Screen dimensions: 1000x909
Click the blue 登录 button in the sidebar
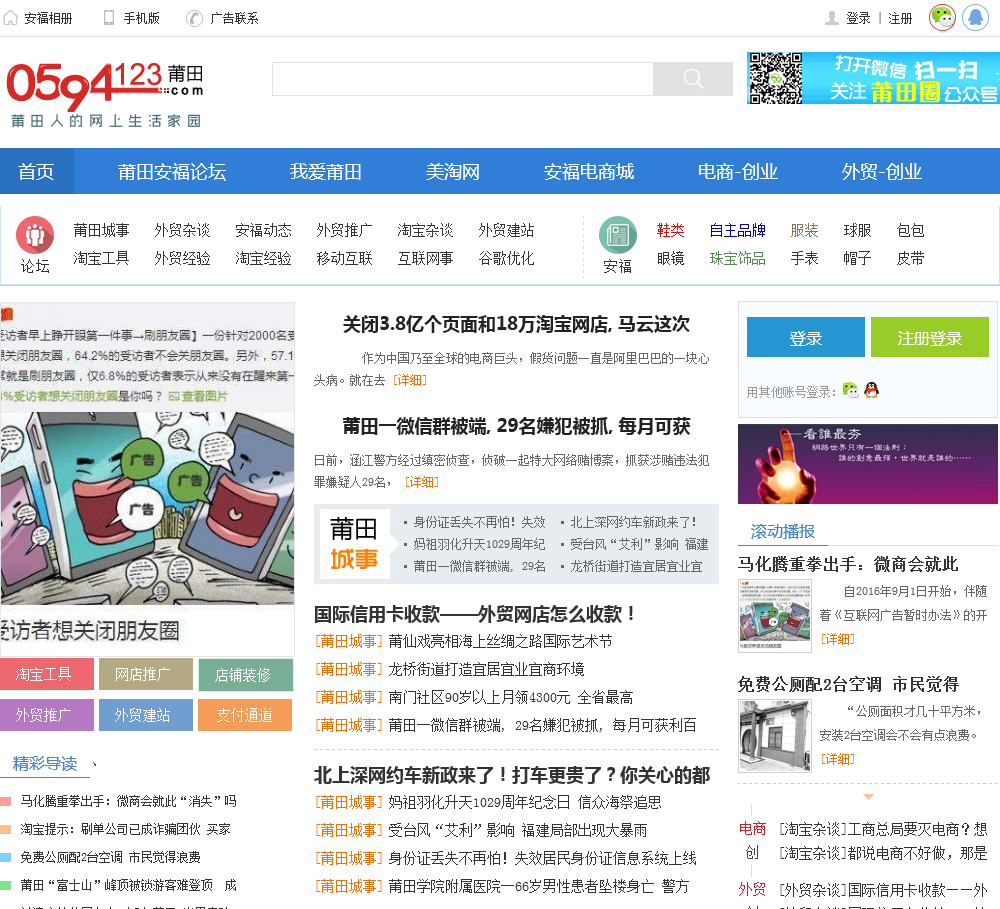[805, 337]
